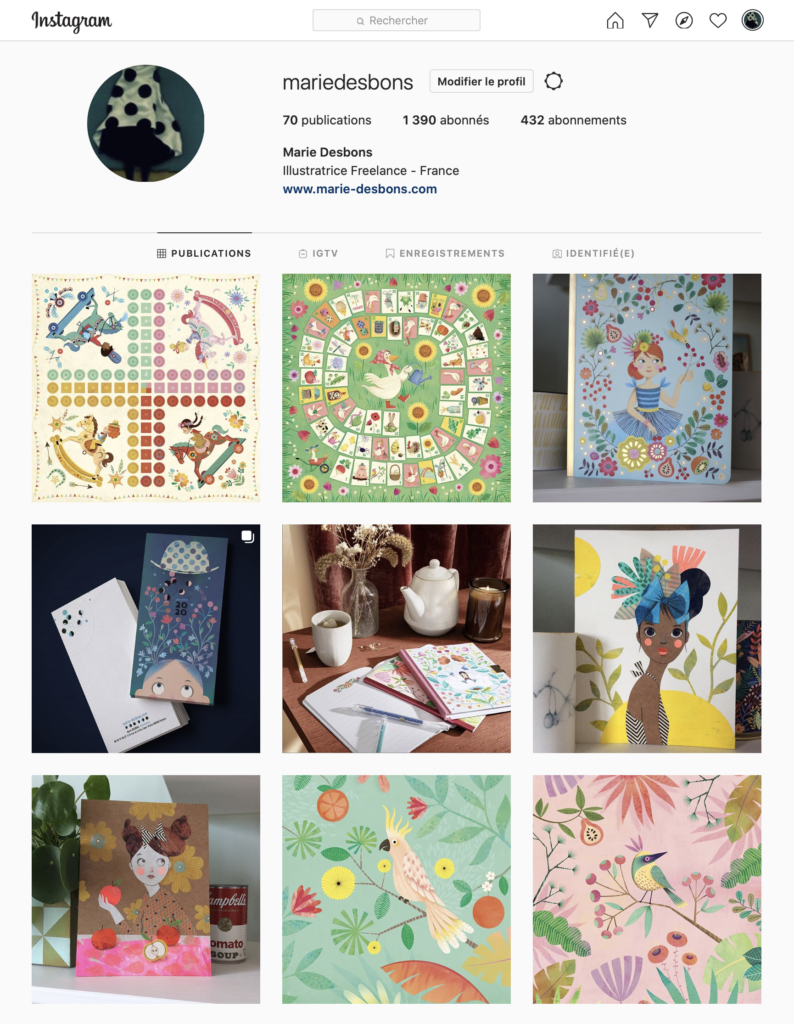This screenshot has height=1024, width=794.
Task: Open the profile avatar in the top bar
Action: coord(752,20)
